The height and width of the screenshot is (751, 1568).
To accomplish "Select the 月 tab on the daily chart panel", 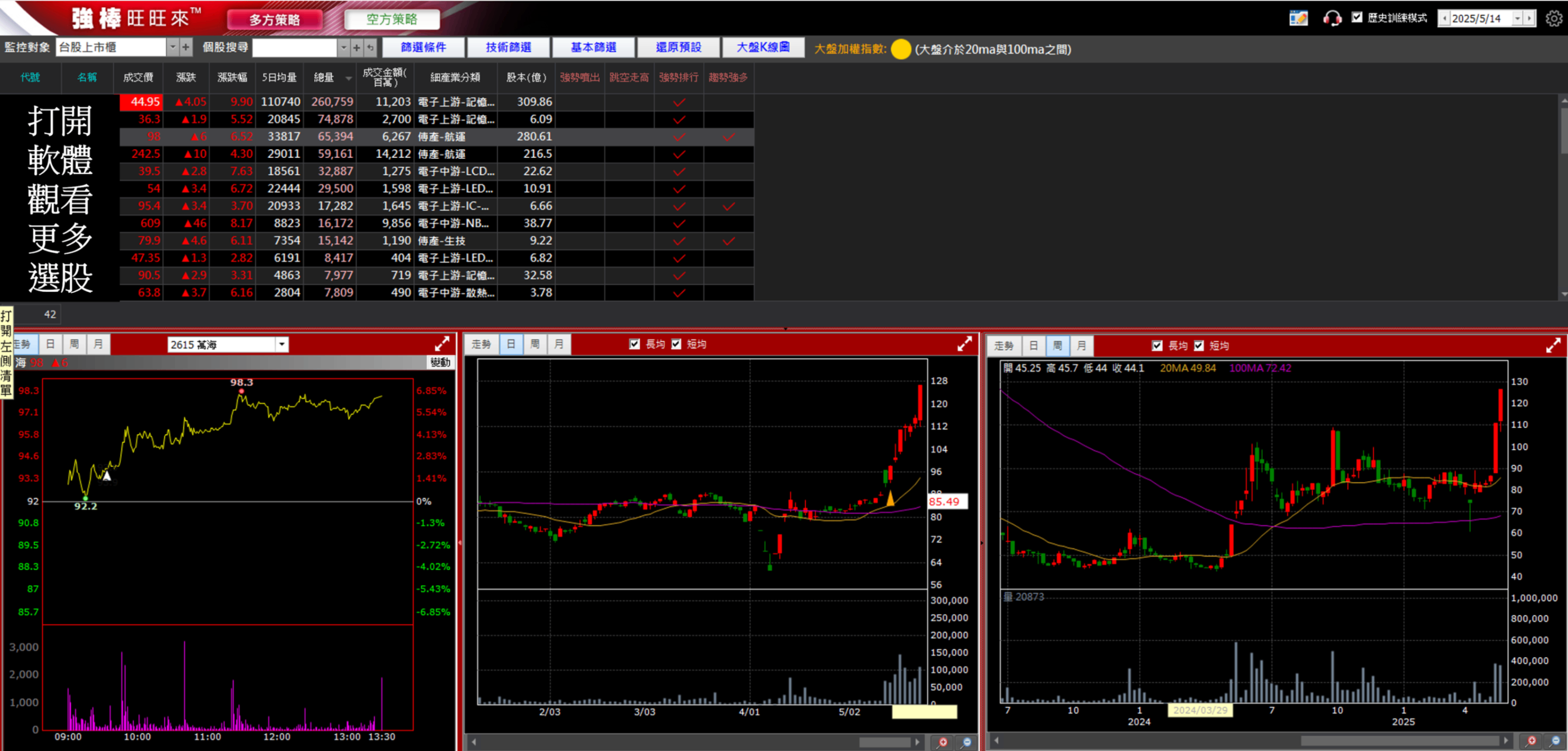I will (558, 344).
